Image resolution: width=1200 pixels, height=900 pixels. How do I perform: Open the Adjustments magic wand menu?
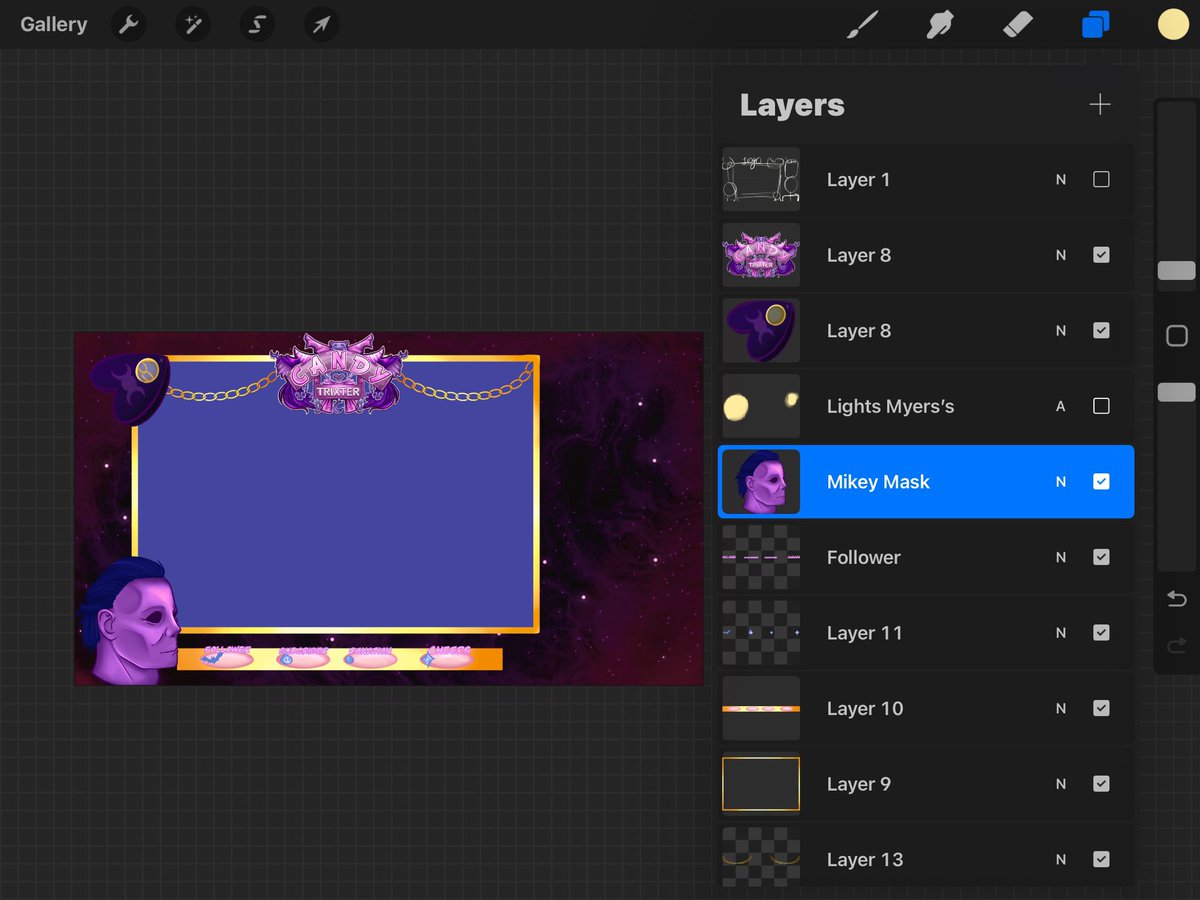(193, 24)
